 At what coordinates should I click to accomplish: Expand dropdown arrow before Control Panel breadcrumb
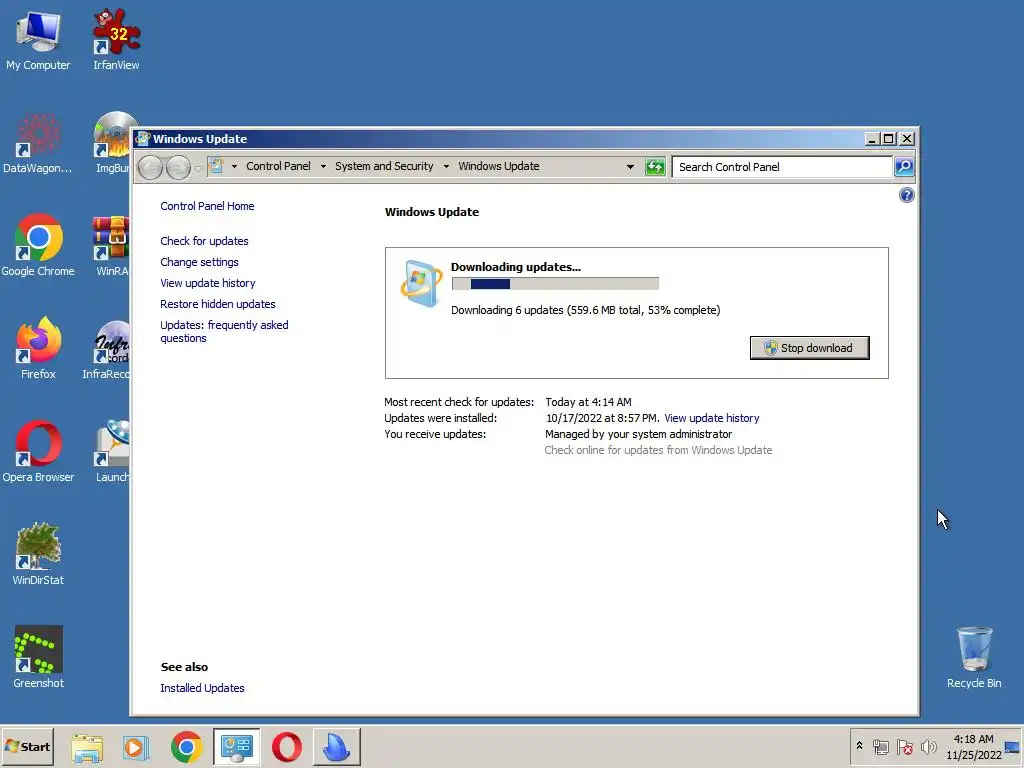(234, 167)
